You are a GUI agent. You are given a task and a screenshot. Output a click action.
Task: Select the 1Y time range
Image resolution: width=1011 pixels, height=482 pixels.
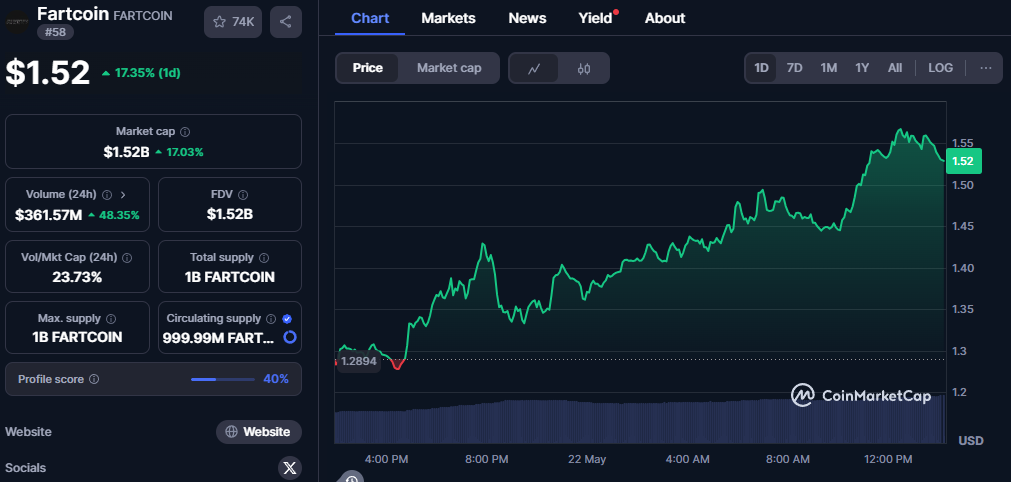pos(862,68)
